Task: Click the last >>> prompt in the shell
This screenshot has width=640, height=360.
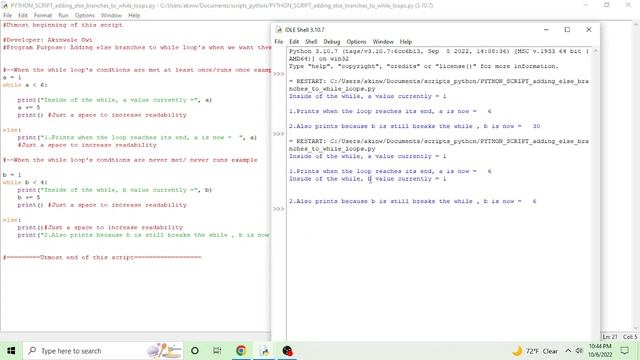Action: pyautogui.click(x=278, y=209)
